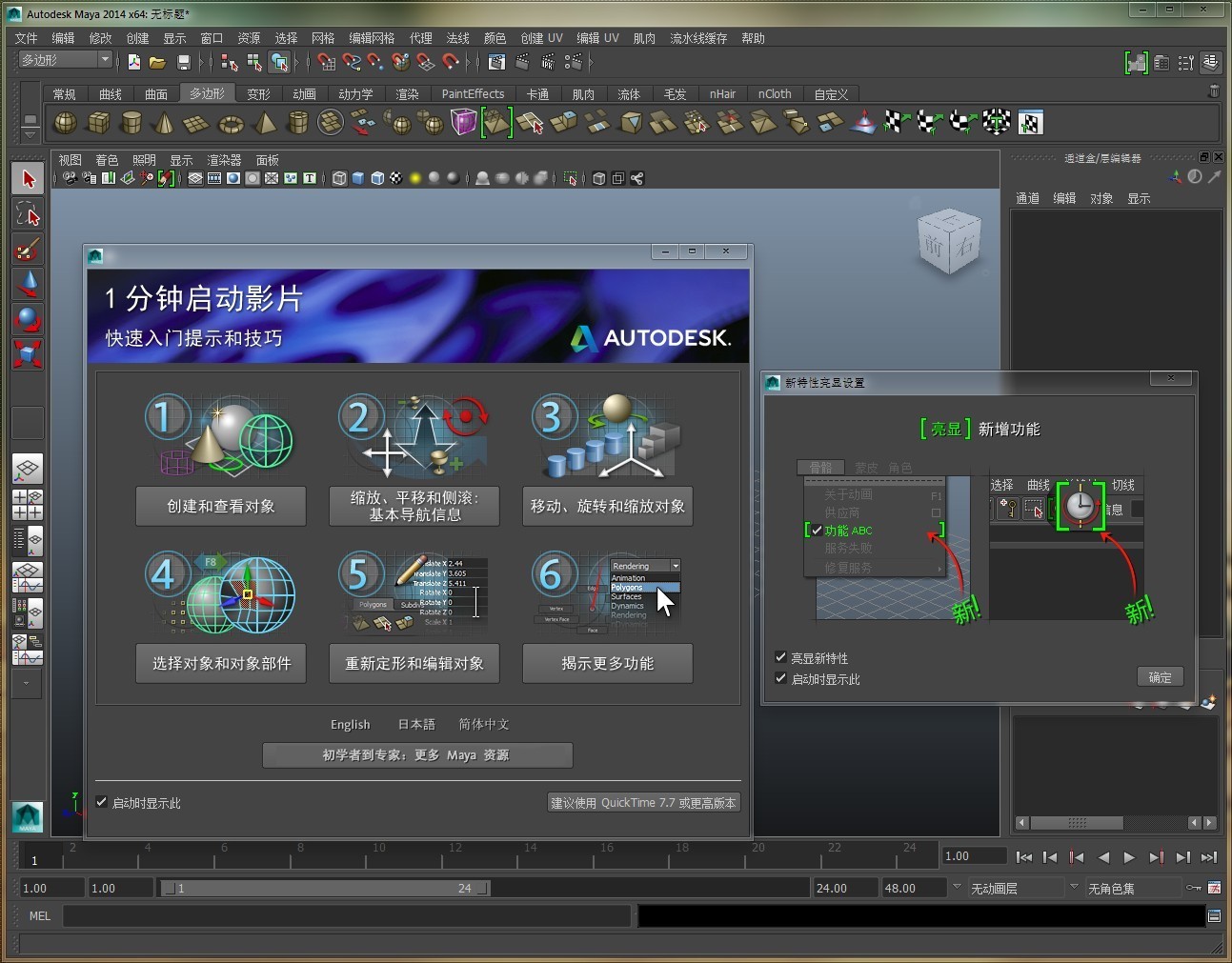Toggle yellow light viewport lighting icon
Viewport: 1232px width, 963px height.
[414, 178]
